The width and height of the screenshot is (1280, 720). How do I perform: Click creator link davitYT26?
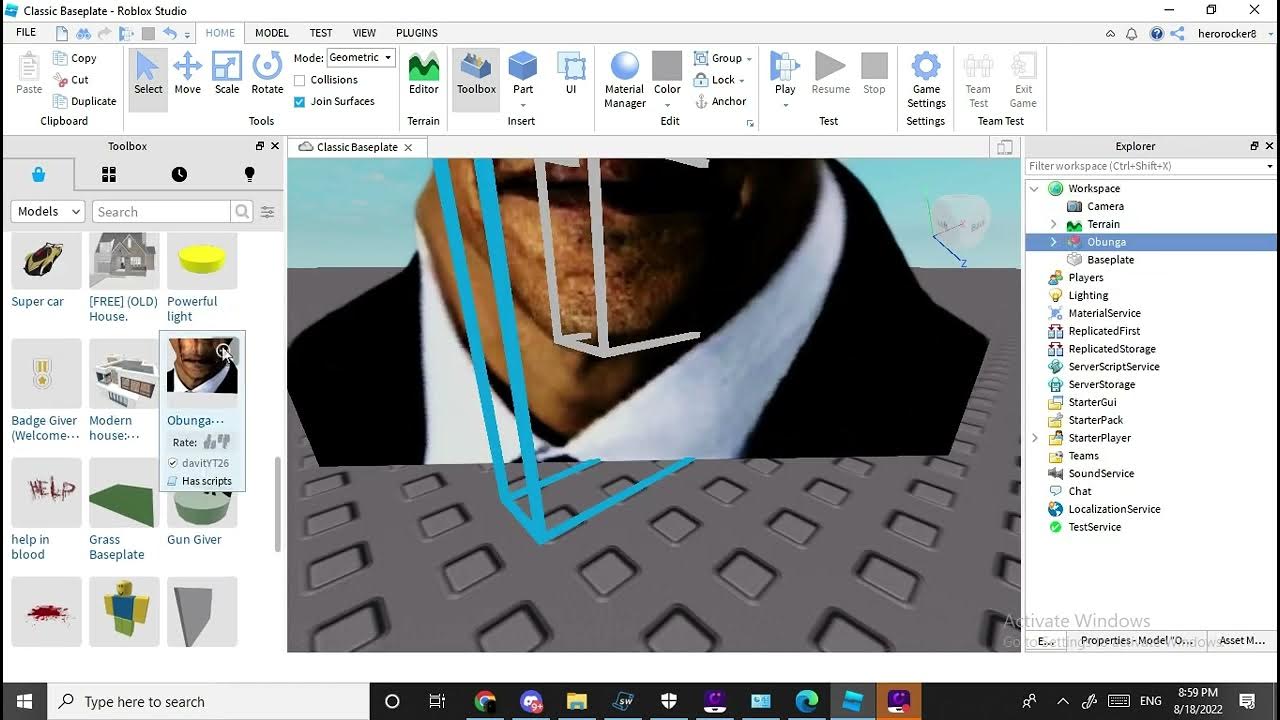click(205, 463)
